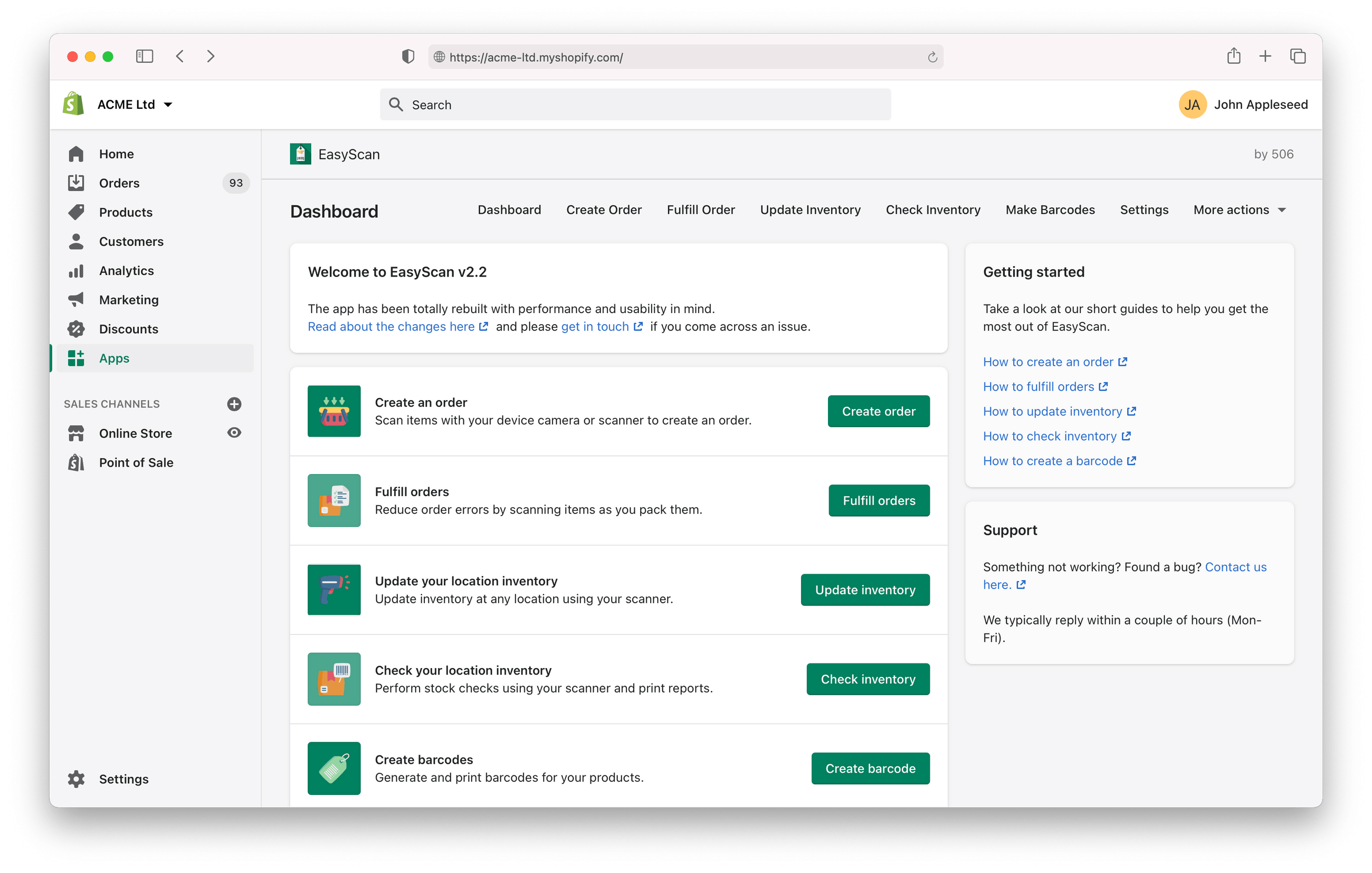View Analytics from the sidebar

click(x=126, y=271)
